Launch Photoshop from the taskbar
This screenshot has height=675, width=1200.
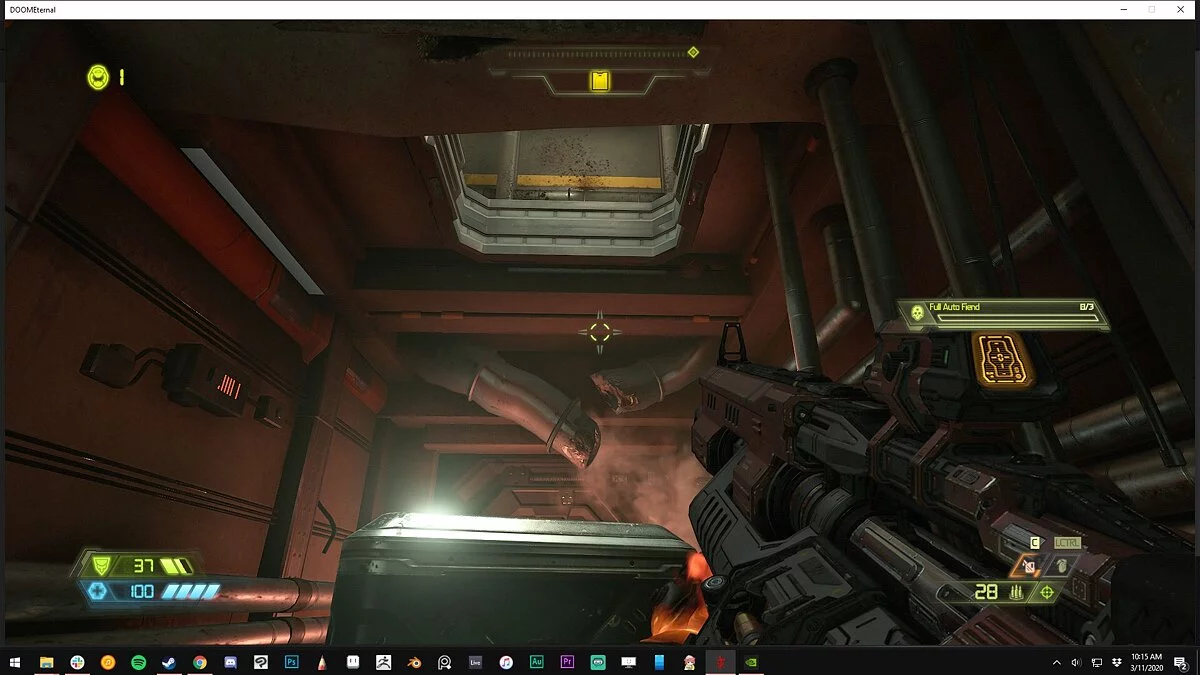(x=292, y=662)
